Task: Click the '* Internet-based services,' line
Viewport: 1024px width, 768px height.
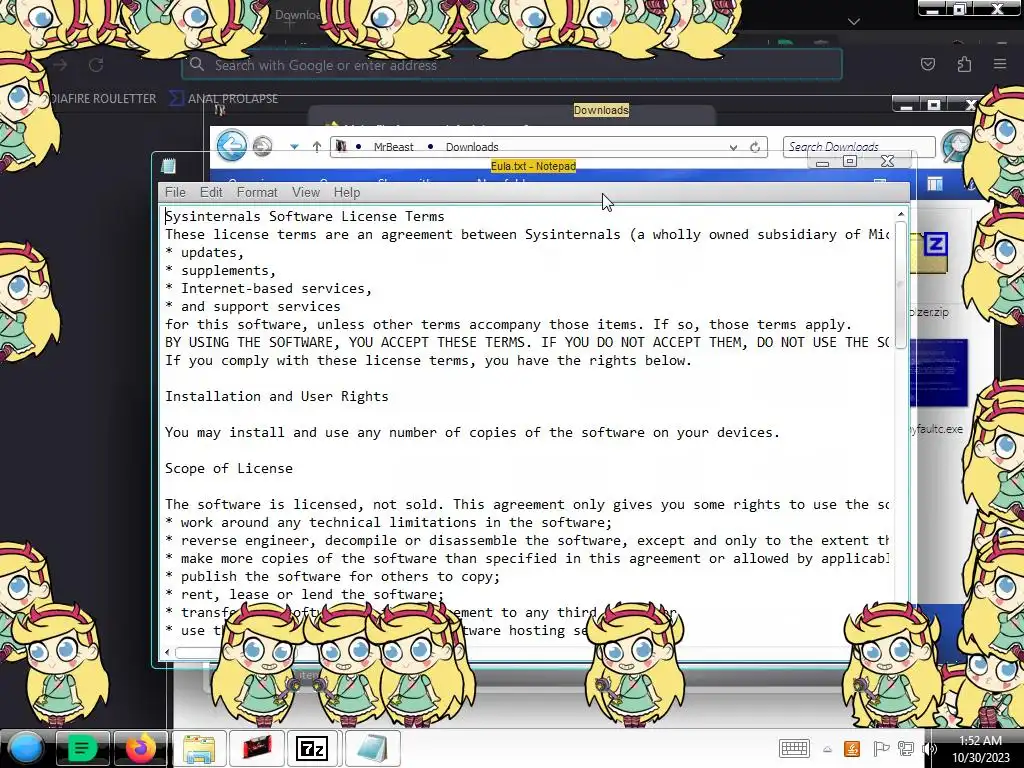Action: [268, 288]
